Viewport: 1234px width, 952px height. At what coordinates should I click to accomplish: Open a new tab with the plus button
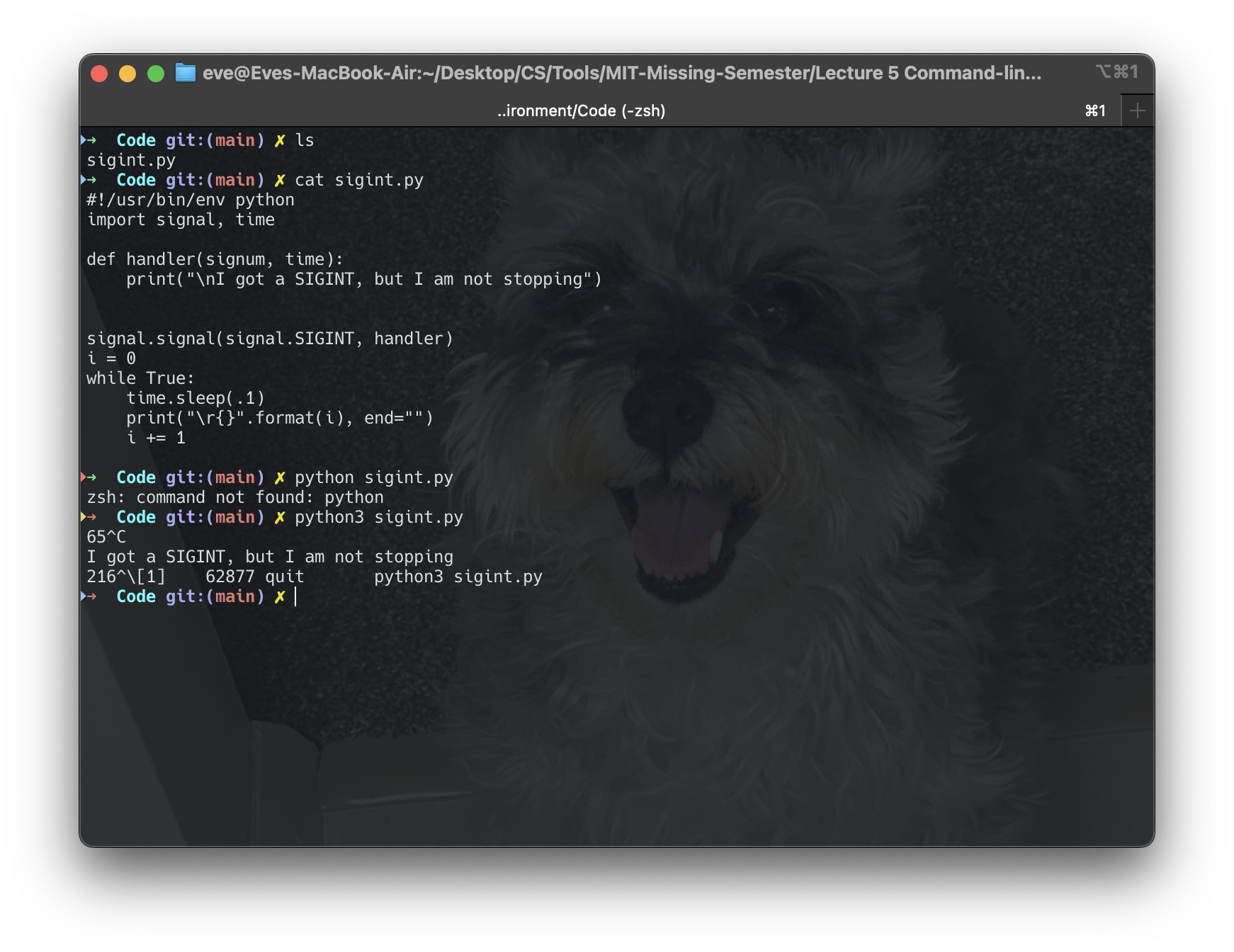[x=1137, y=110]
